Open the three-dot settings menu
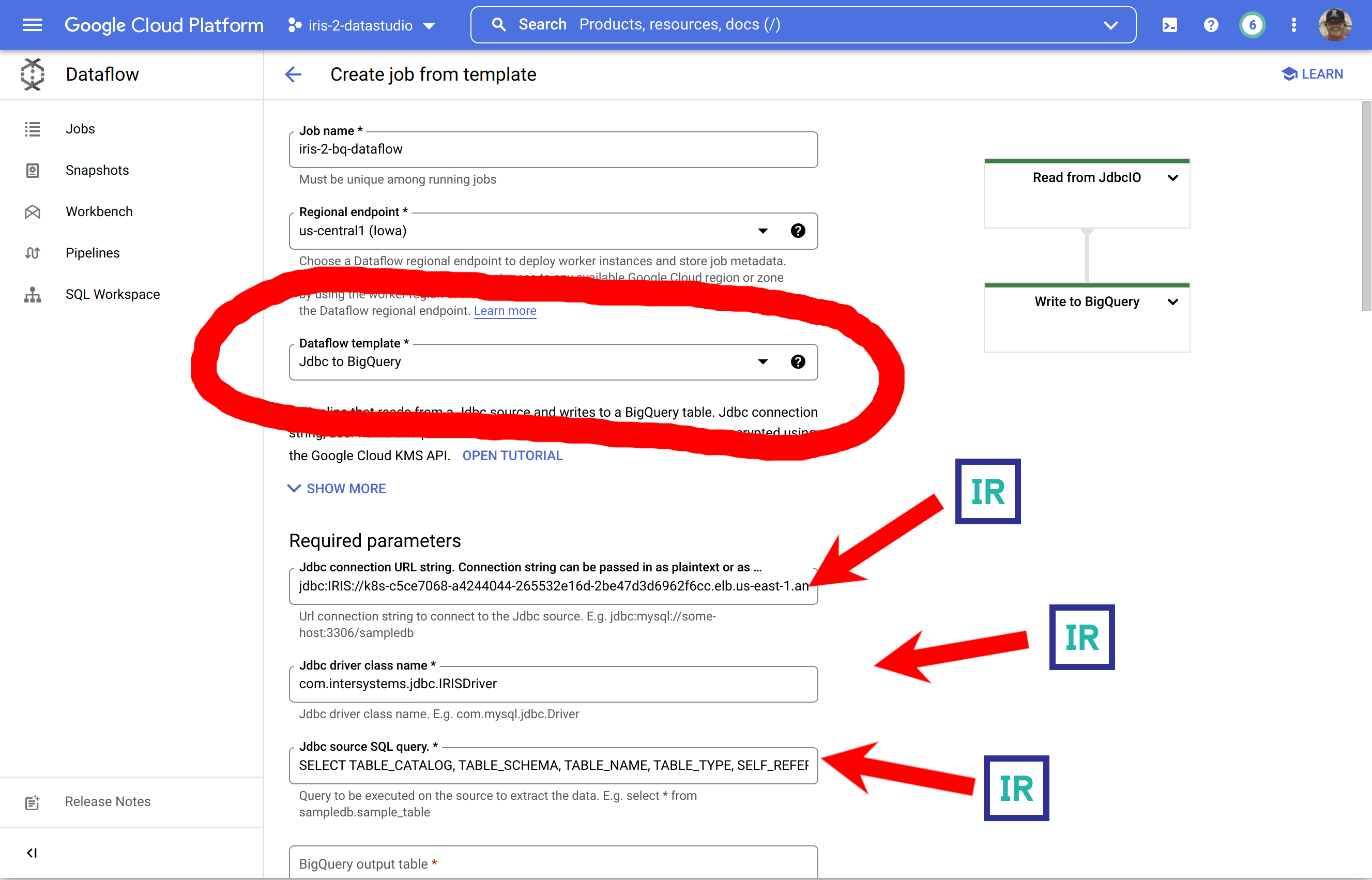The image size is (1372, 880). coord(1294,25)
